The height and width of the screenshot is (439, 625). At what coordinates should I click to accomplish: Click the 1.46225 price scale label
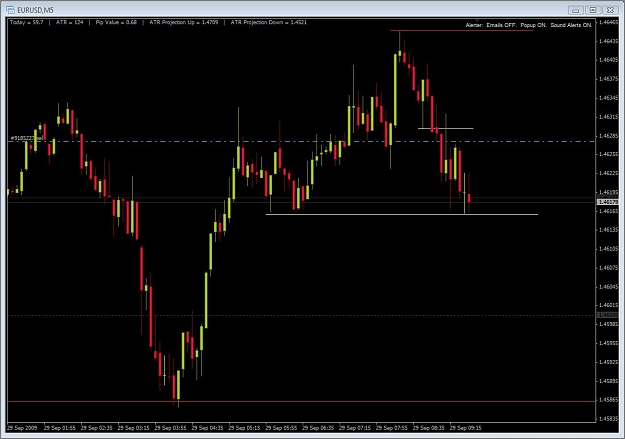click(608, 173)
